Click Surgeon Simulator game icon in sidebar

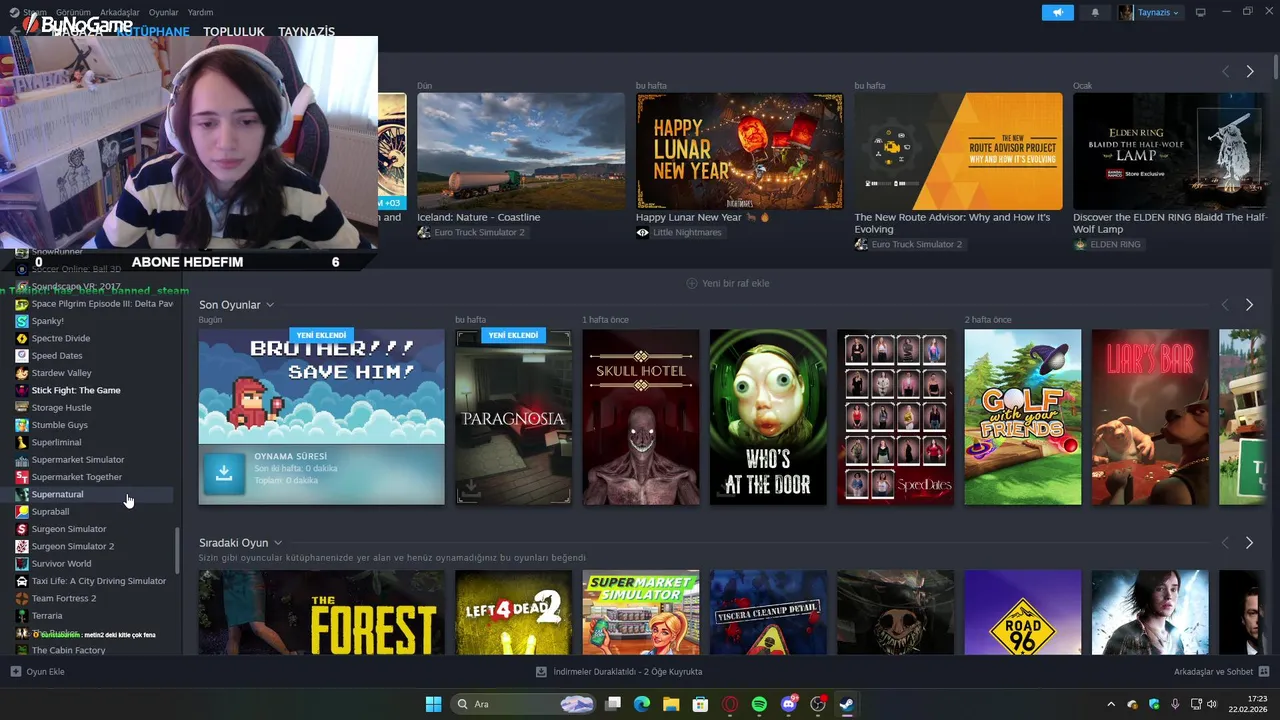pyautogui.click(x=22, y=529)
